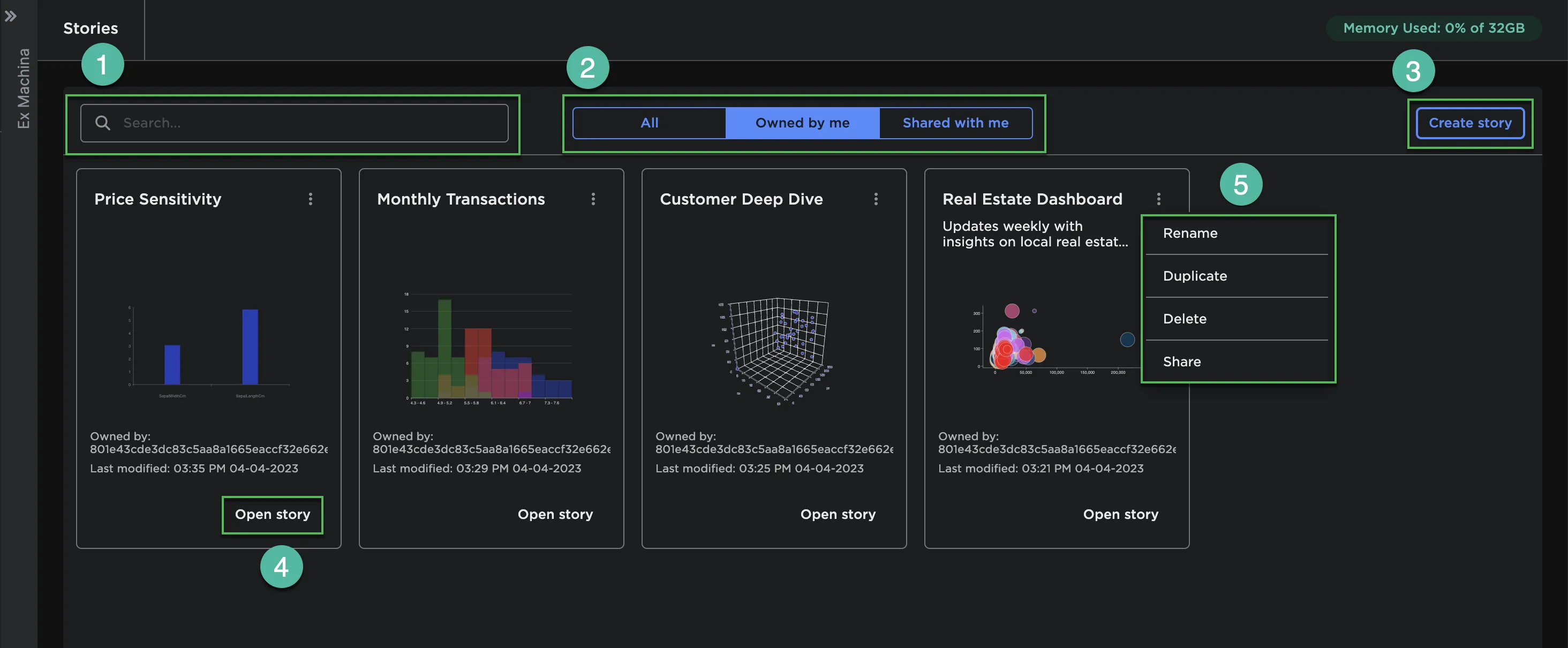The image size is (1568, 648).
Task: Open Price Sensitivity three-dot options menu
Action: click(x=311, y=199)
